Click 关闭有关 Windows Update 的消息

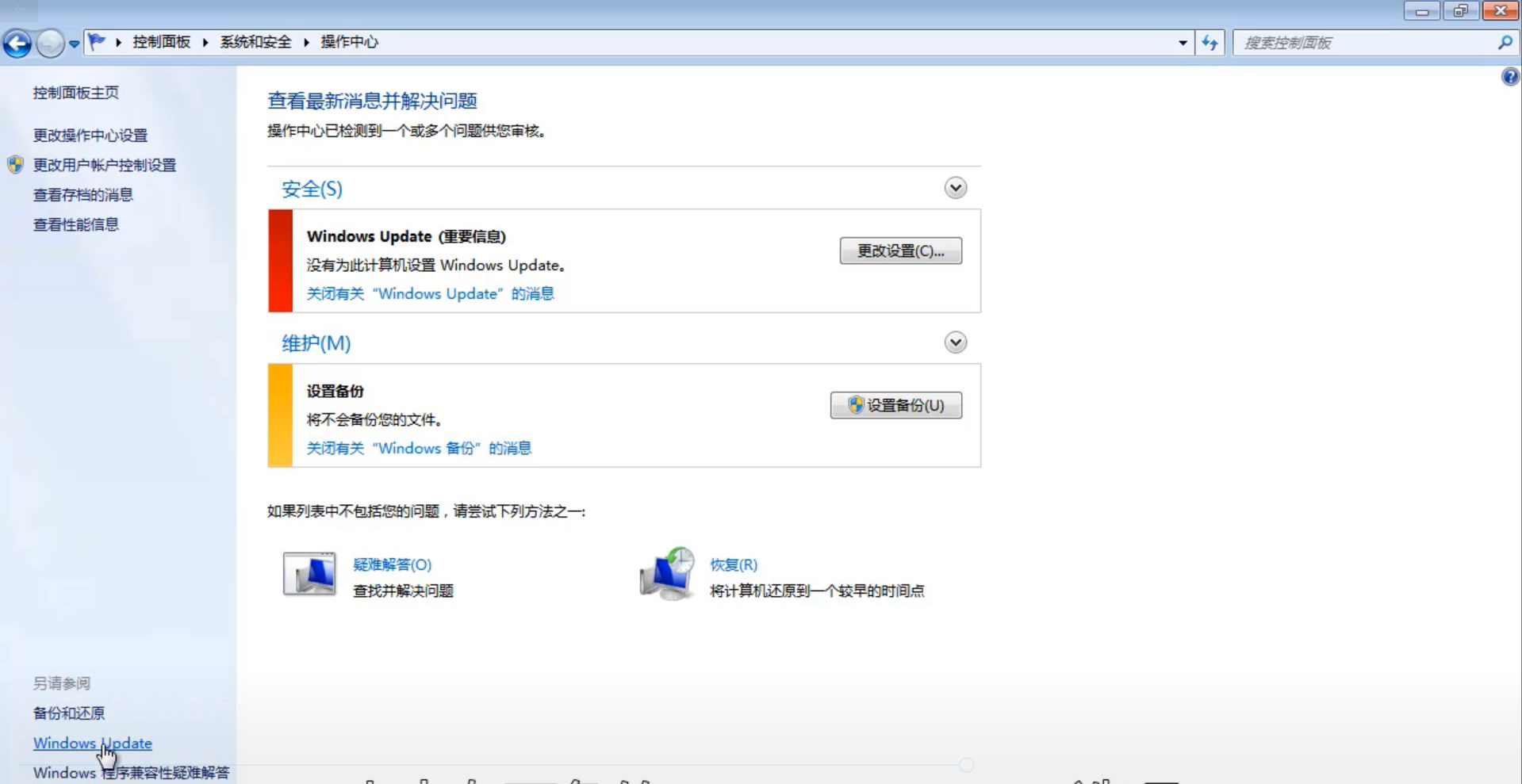pyautogui.click(x=430, y=293)
